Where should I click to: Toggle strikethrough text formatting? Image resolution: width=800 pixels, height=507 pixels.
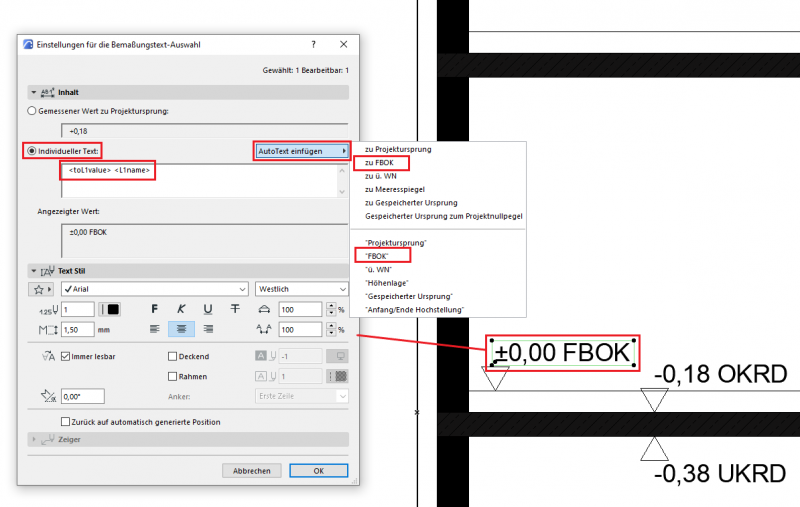[234, 310]
